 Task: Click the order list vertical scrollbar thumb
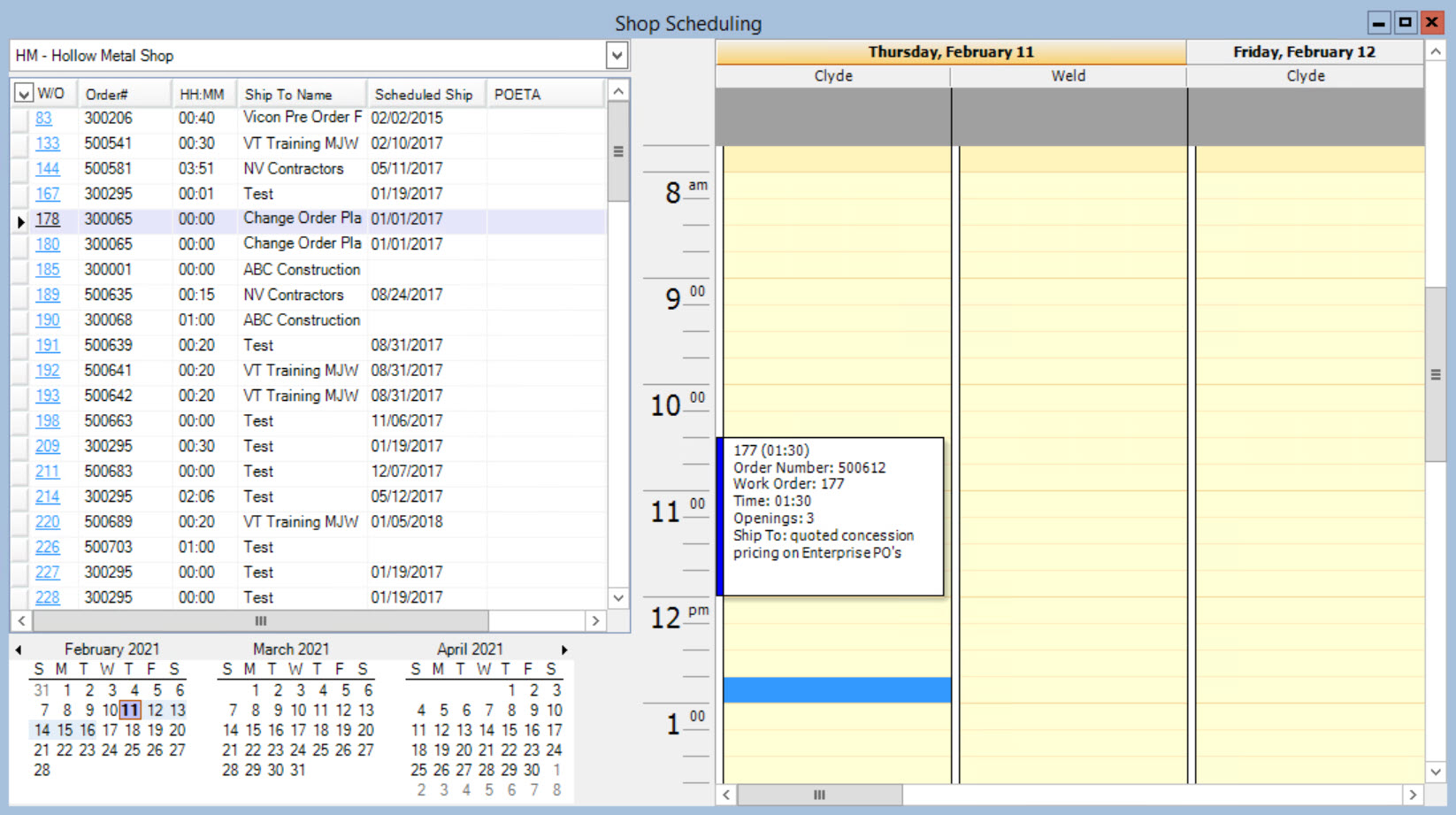pyautogui.click(x=618, y=151)
